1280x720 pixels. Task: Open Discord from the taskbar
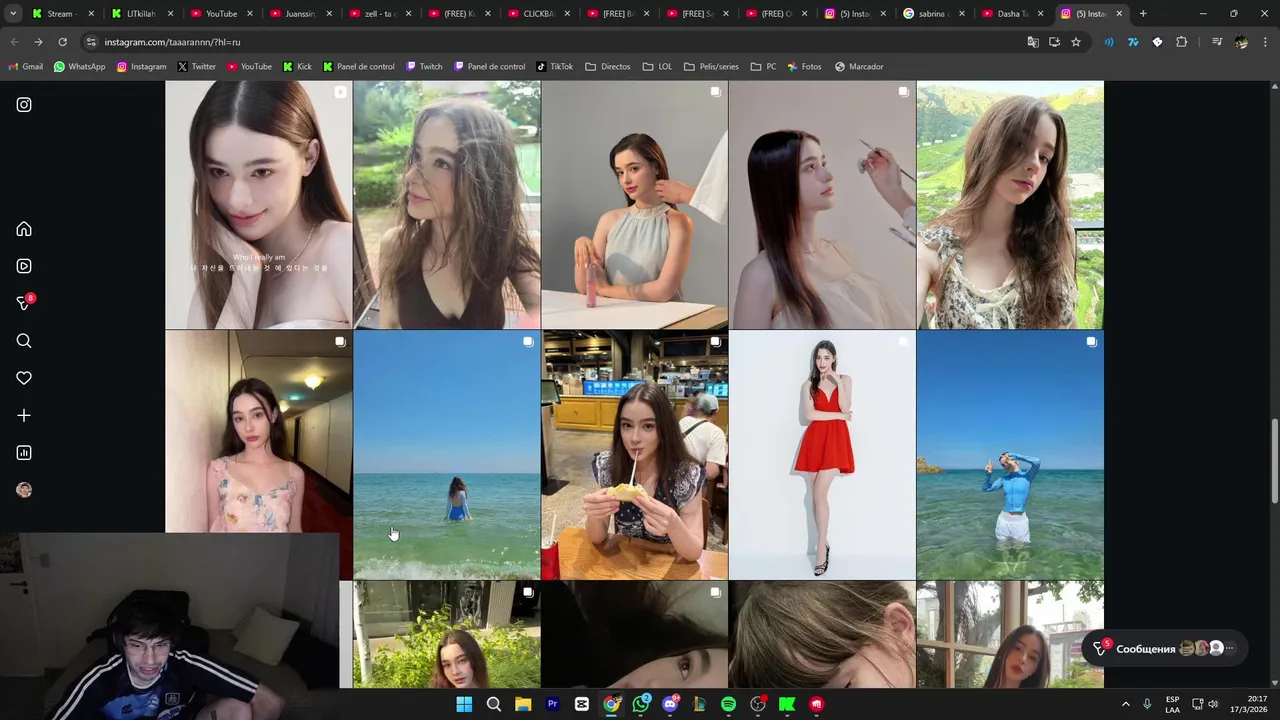(670, 704)
